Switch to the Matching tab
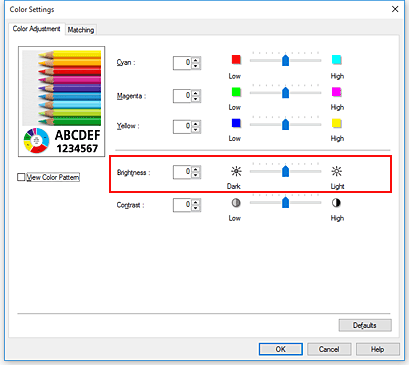 click(x=81, y=30)
